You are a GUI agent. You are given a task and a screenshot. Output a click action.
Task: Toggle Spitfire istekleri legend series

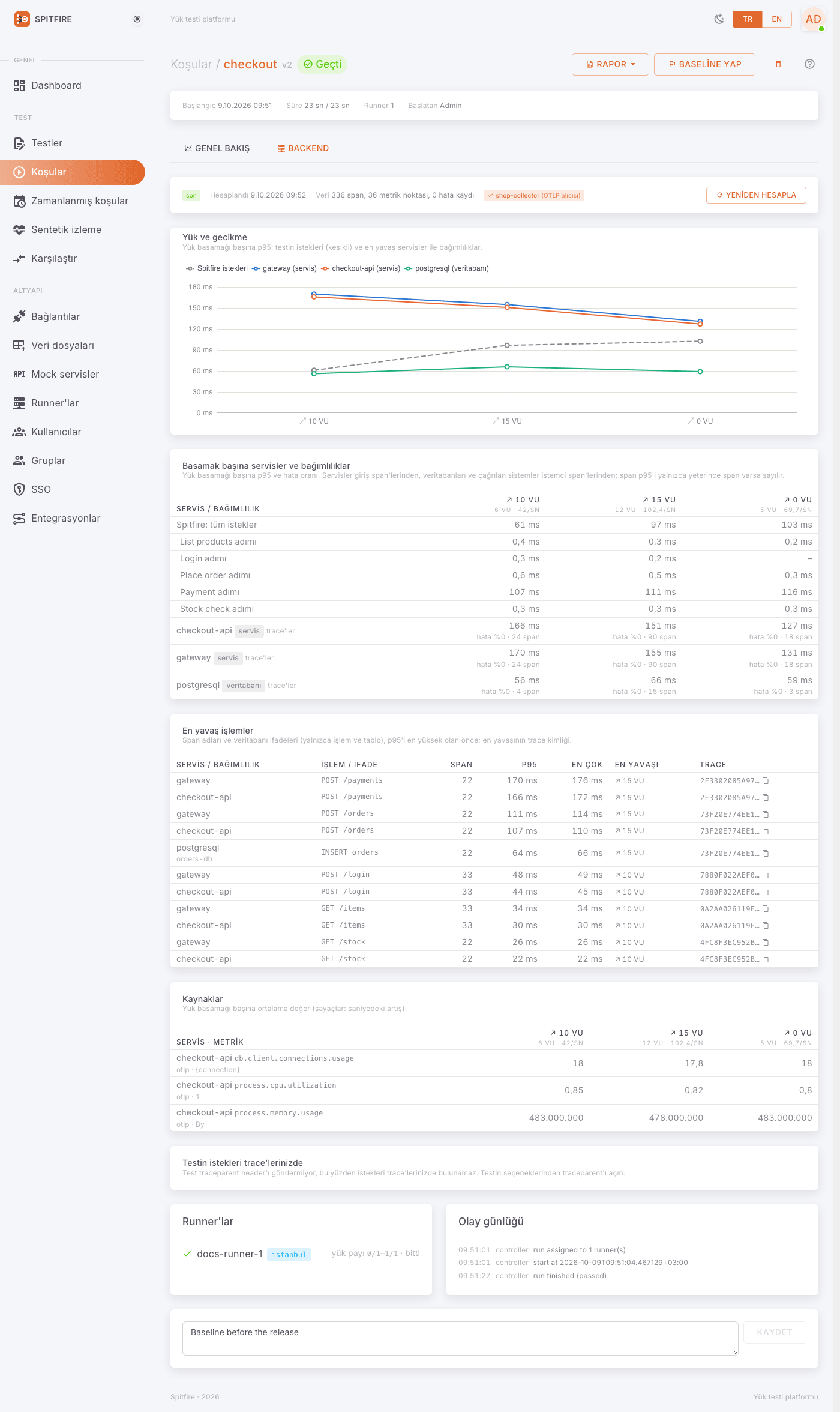click(217, 268)
